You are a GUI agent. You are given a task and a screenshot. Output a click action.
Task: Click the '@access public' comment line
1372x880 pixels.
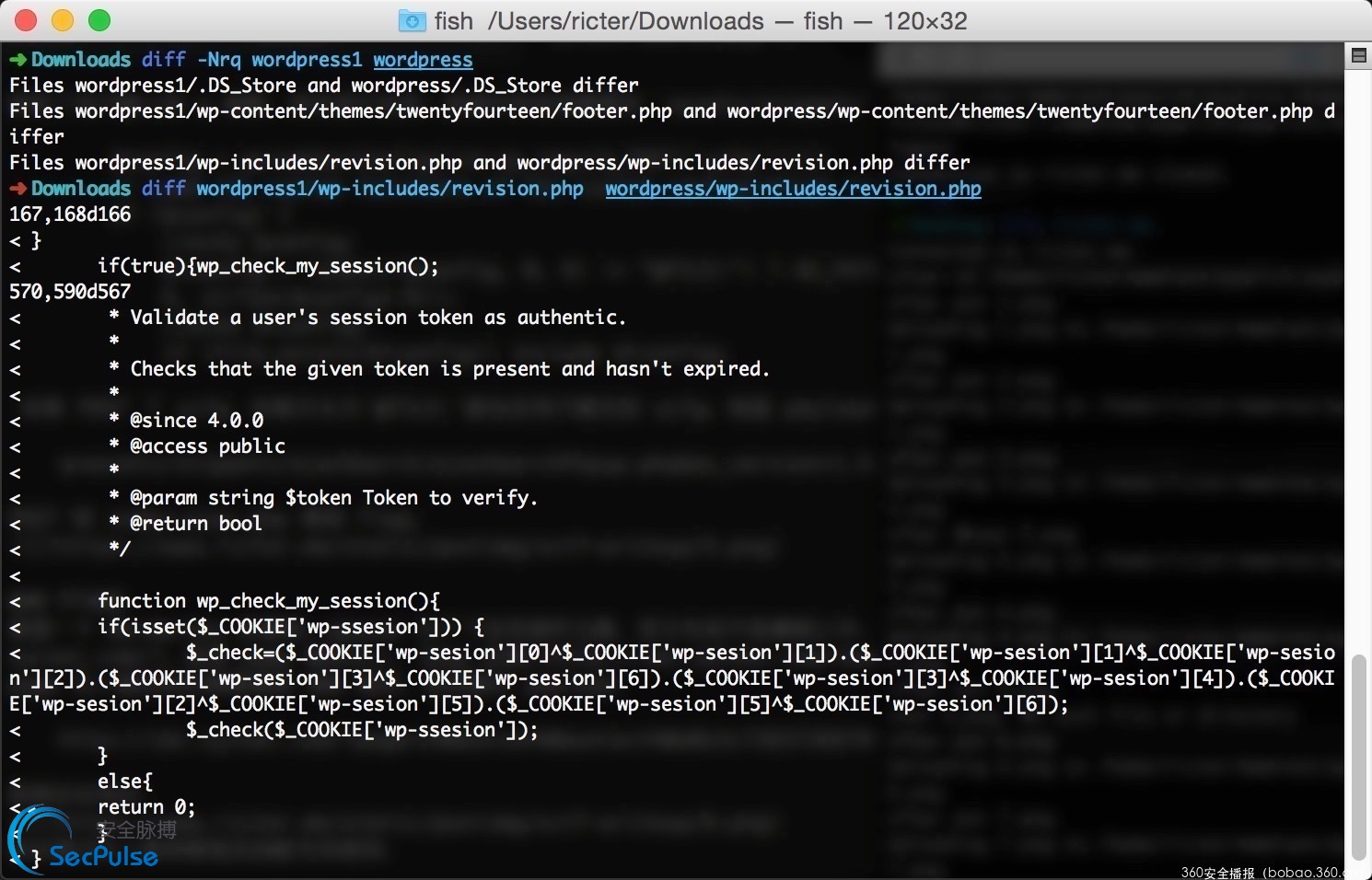click(x=197, y=446)
